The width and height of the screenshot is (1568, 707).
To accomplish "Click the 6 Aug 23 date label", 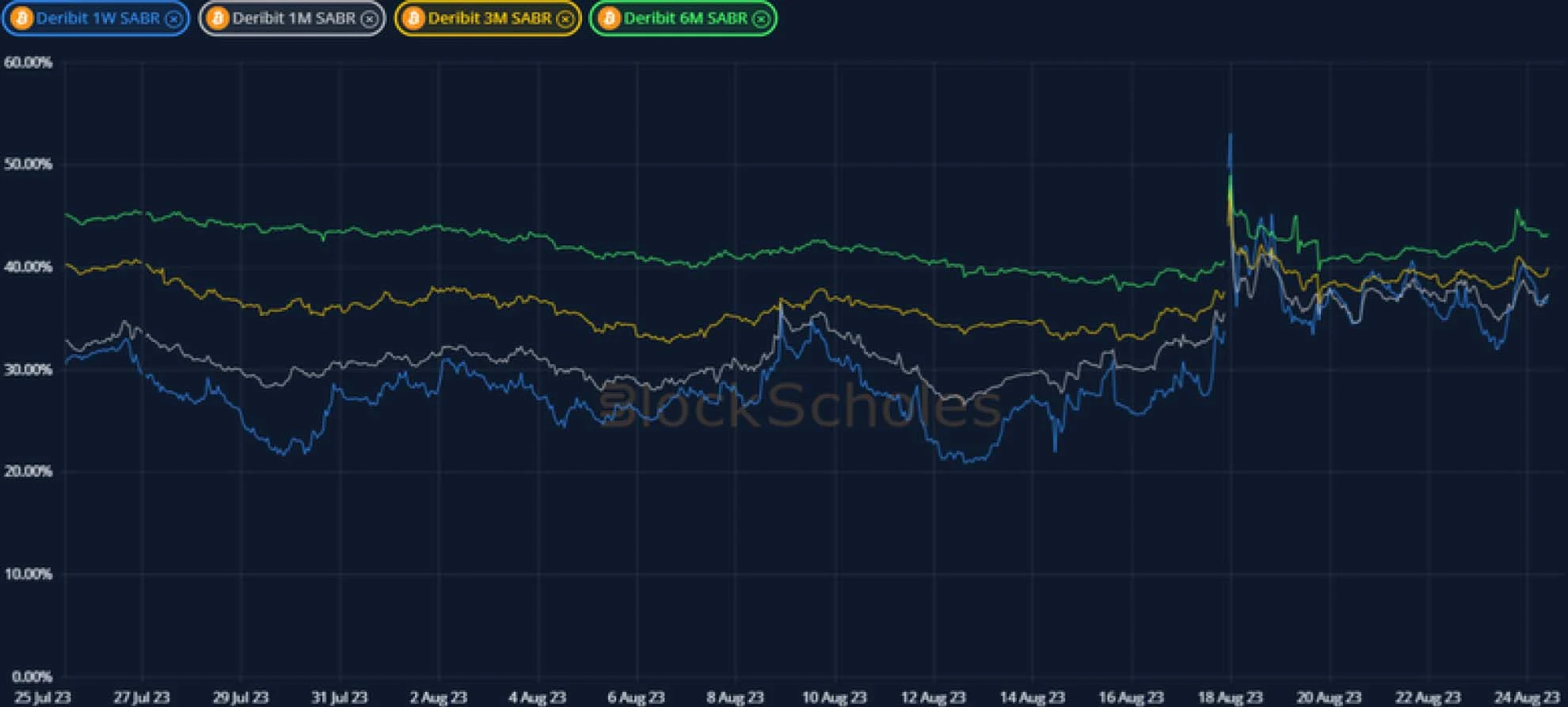I will click(x=636, y=697).
